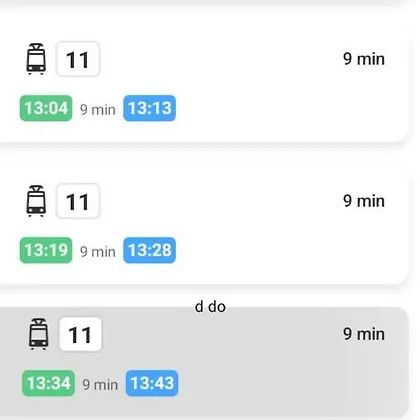Click 9 min total duration of second route
The width and height of the screenshot is (420, 420).
pos(364,201)
